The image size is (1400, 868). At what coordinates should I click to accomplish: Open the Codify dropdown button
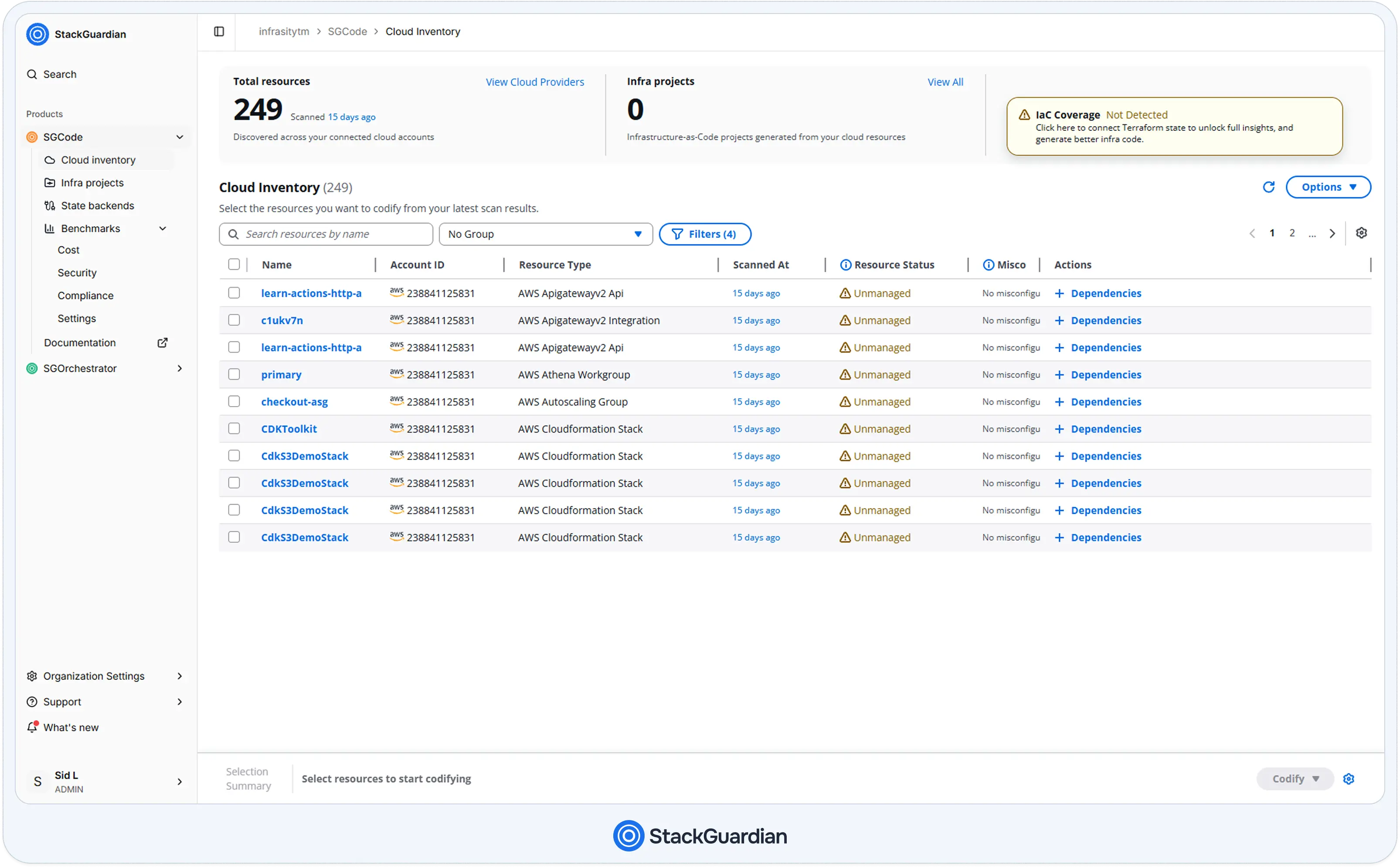(x=1295, y=779)
